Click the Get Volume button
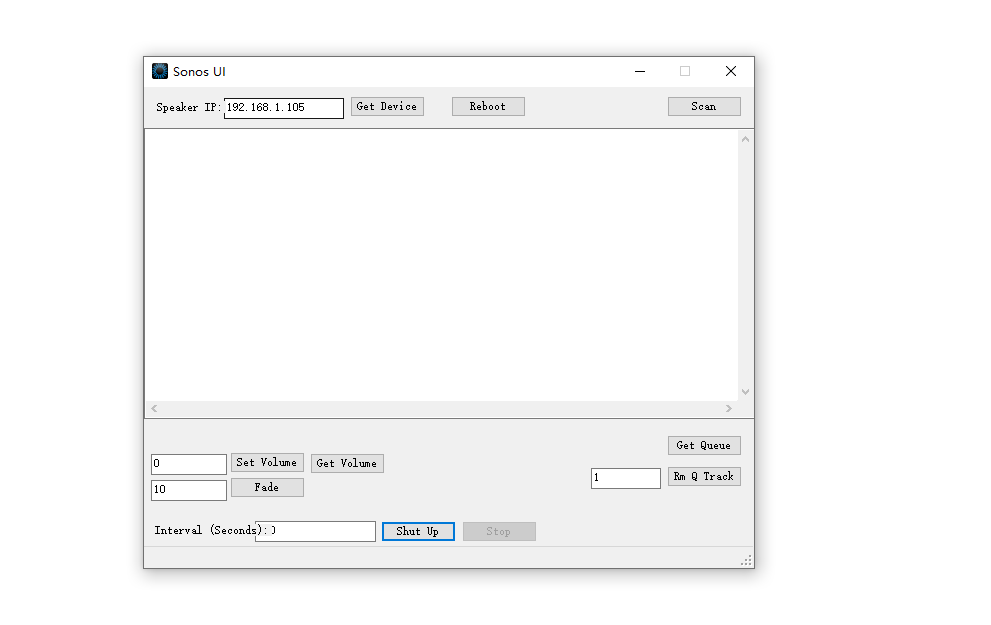The width and height of the screenshot is (991, 625). (347, 463)
